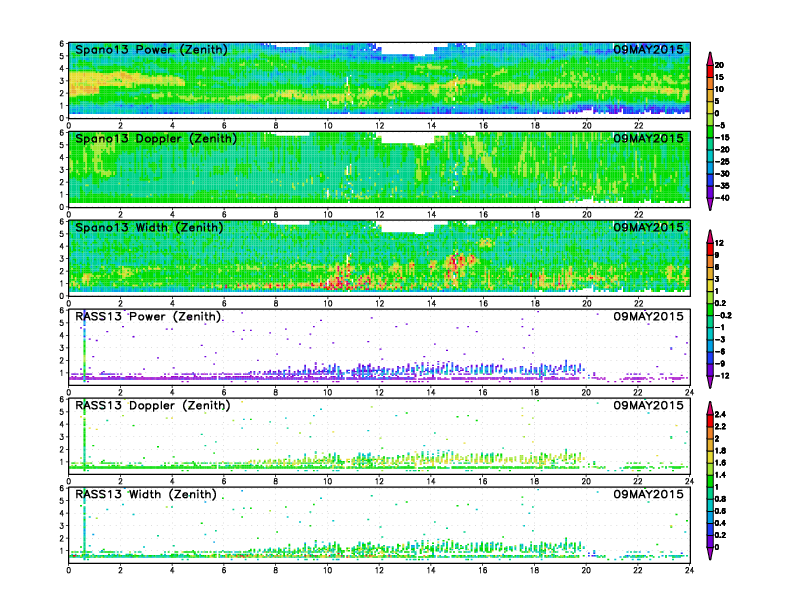Click the colorbar label 1.4

pyautogui.click(x=720, y=475)
